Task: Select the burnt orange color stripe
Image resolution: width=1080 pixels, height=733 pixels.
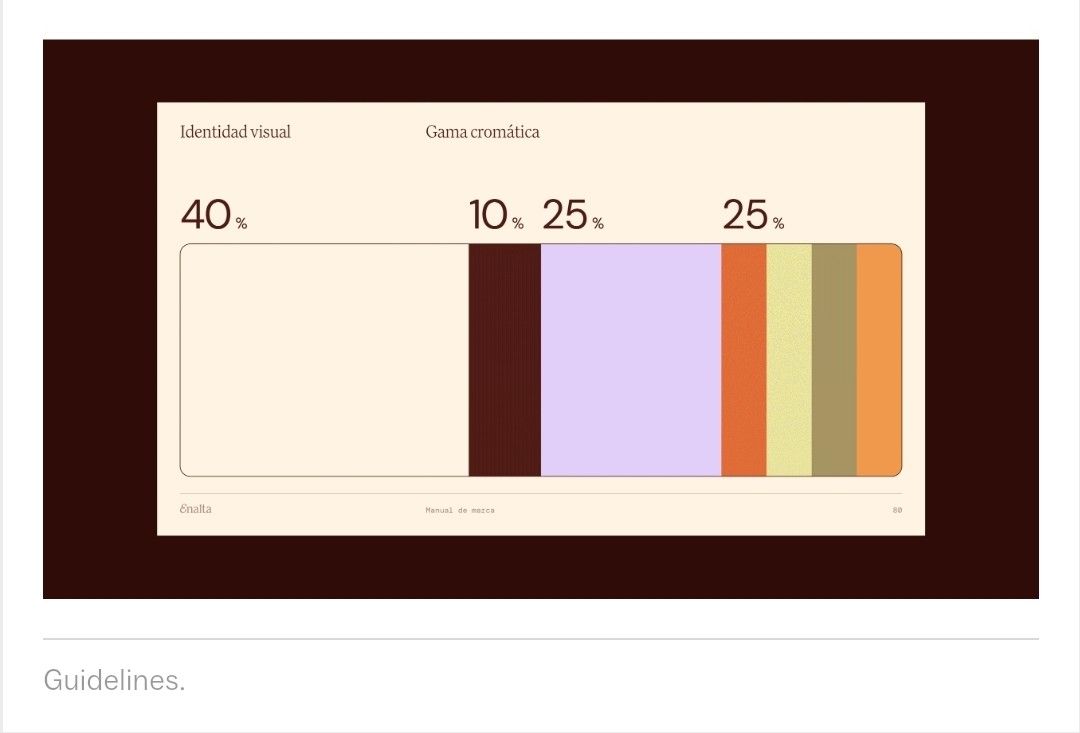Action: 743,360
